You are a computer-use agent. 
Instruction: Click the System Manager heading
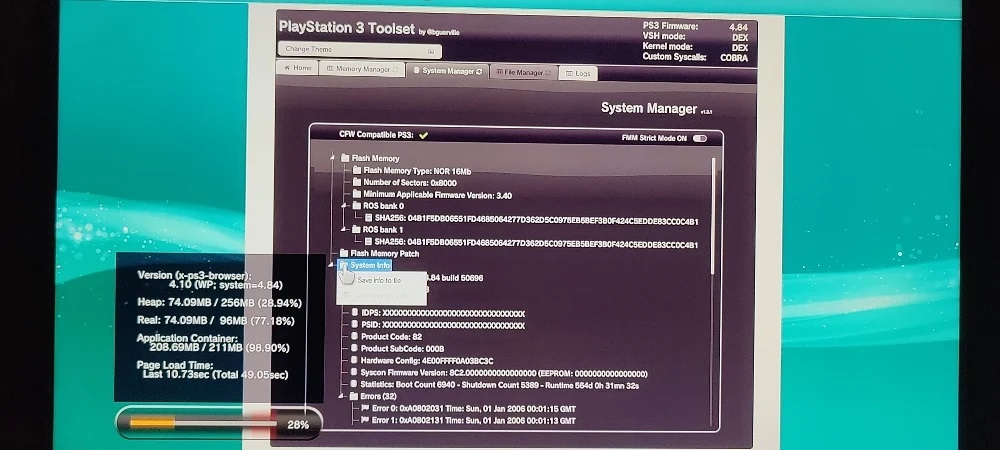(649, 108)
